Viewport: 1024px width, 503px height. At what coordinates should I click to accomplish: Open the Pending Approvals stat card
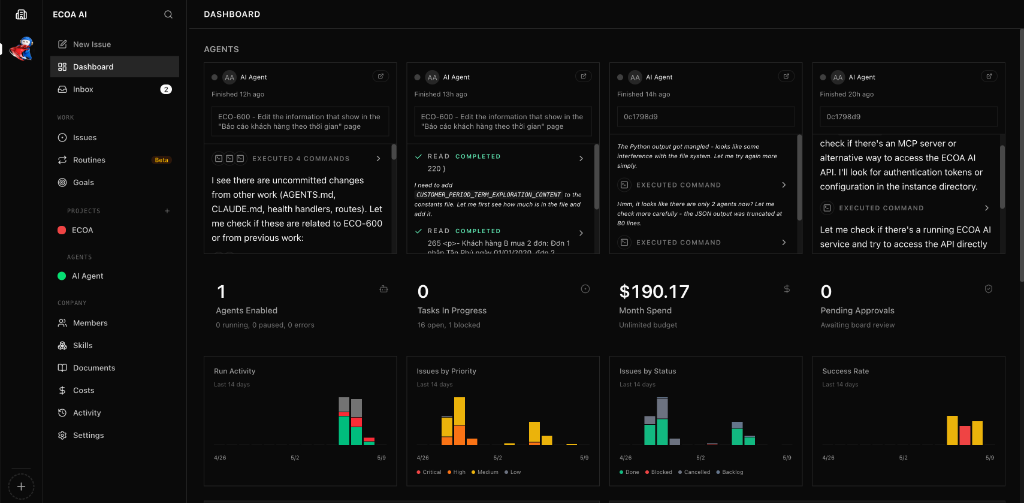[908, 306]
